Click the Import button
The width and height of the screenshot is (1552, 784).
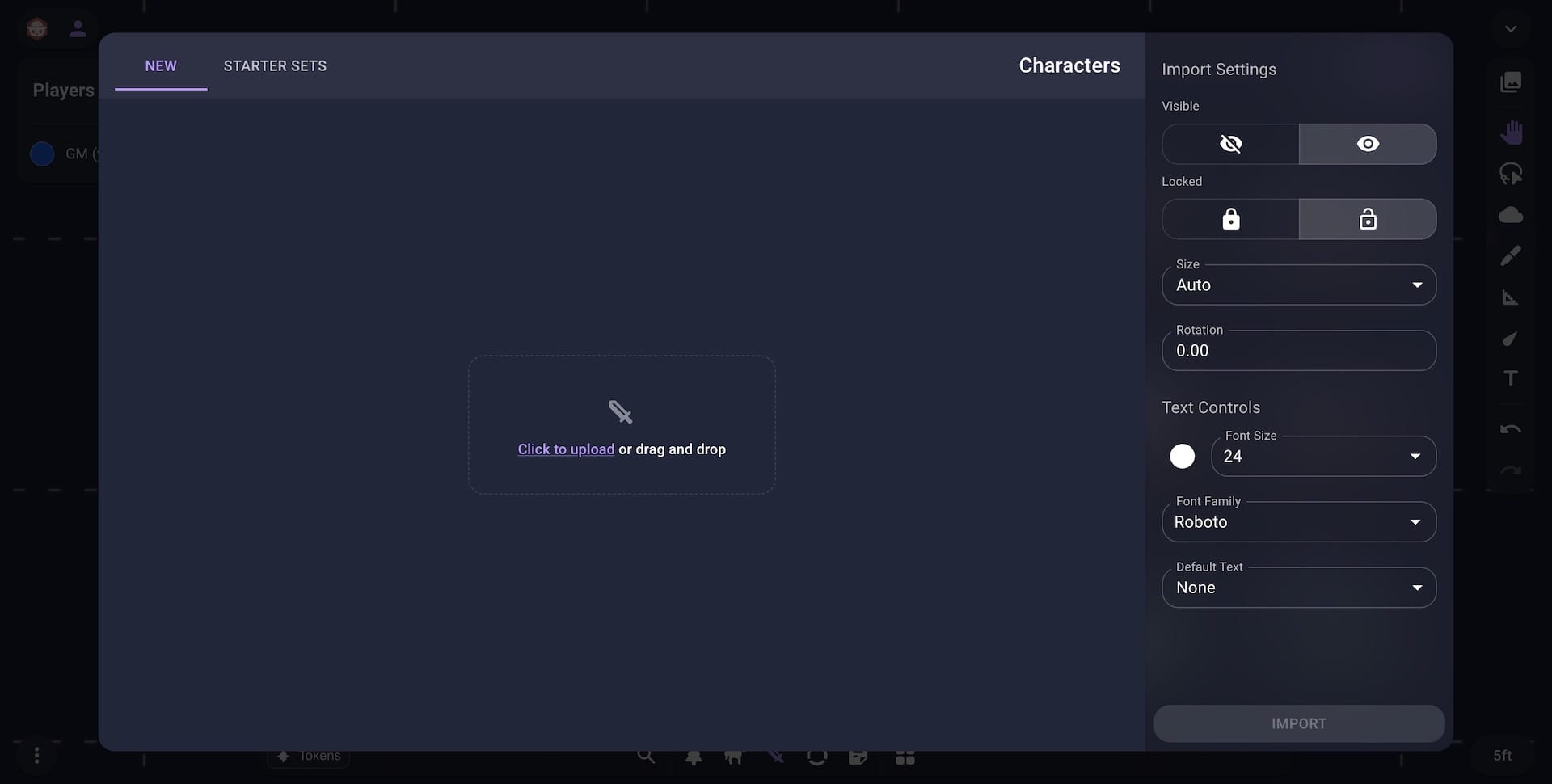pyautogui.click(x=1298, y=723)
